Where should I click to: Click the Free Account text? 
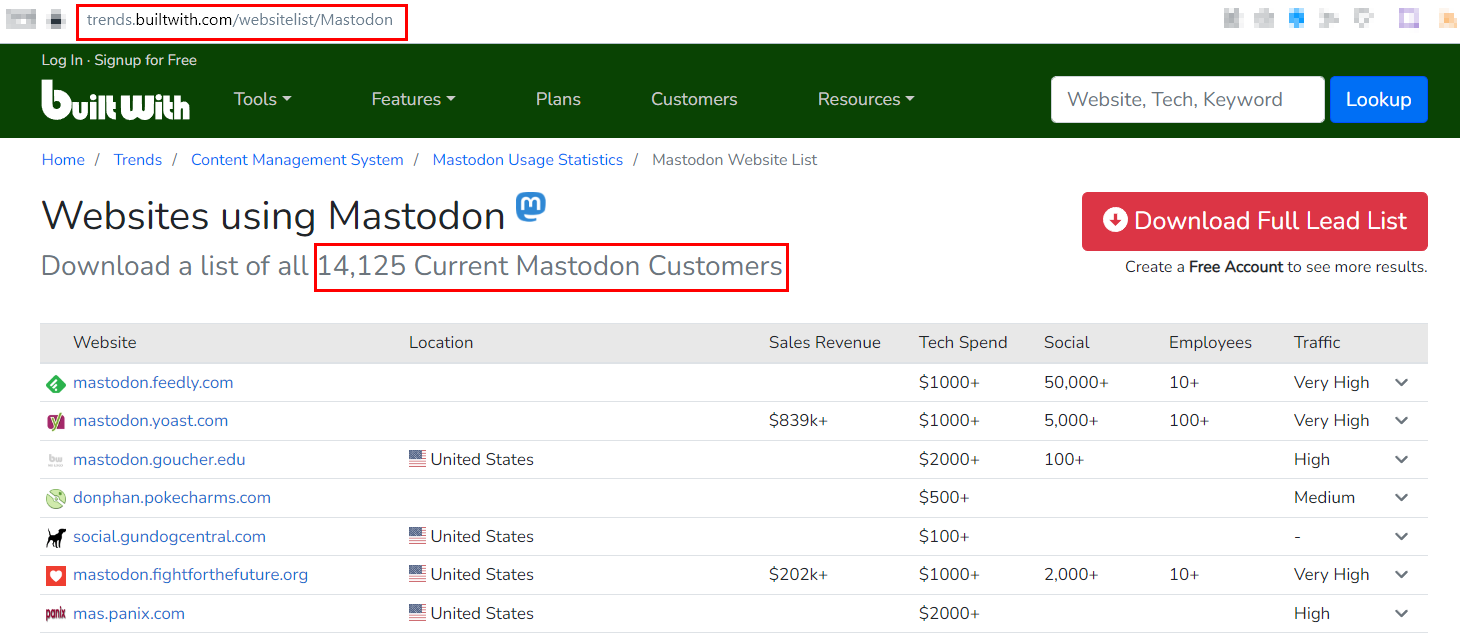click(x=1236, y=267)
